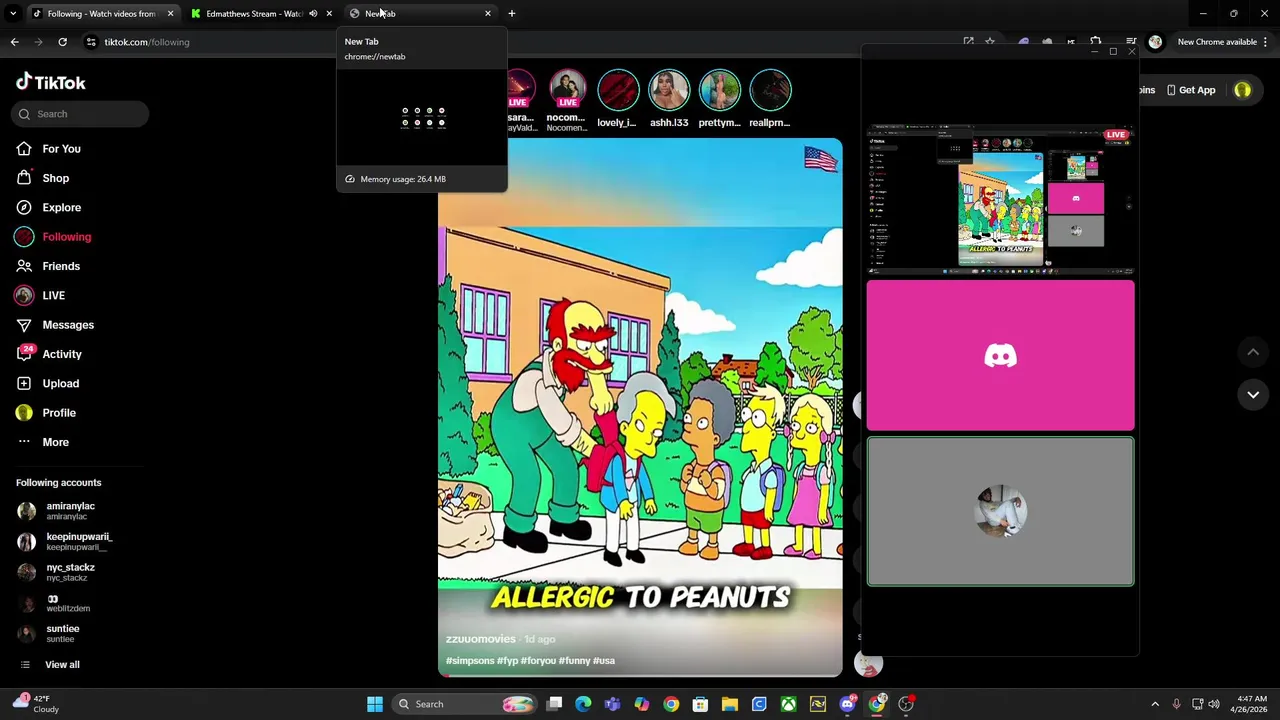The width and height of the screenshot is (1280, 720).
Task: Open zzuuomovies creator profile link
Action: 481,639
